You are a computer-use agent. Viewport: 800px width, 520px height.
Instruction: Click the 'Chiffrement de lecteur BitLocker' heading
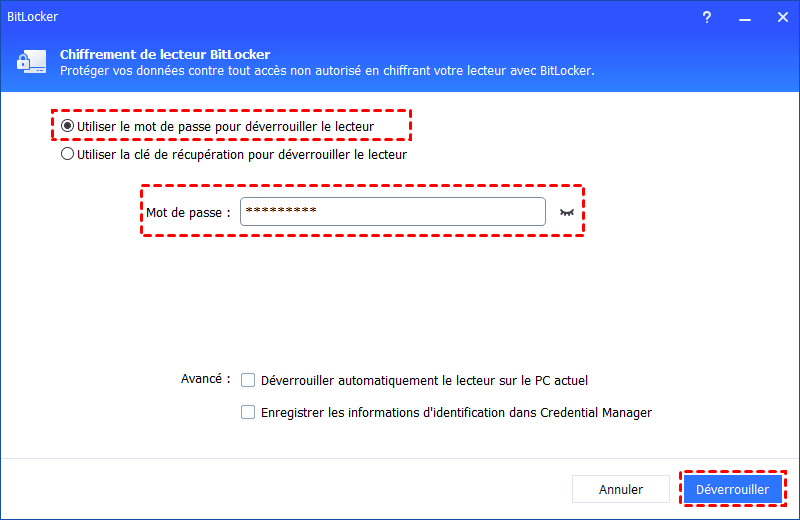click(165, 54)
